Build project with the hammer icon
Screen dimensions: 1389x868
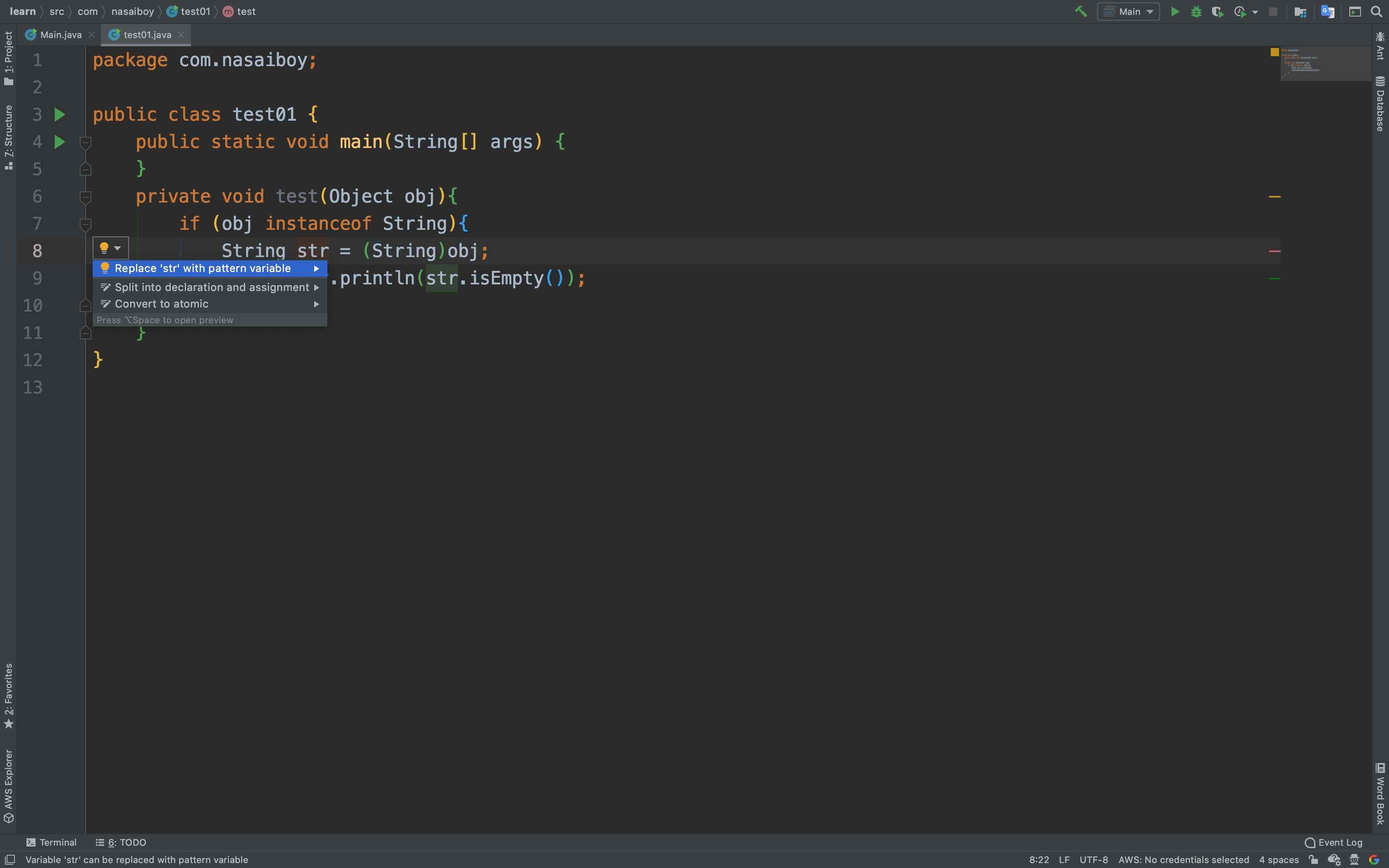1080,12
